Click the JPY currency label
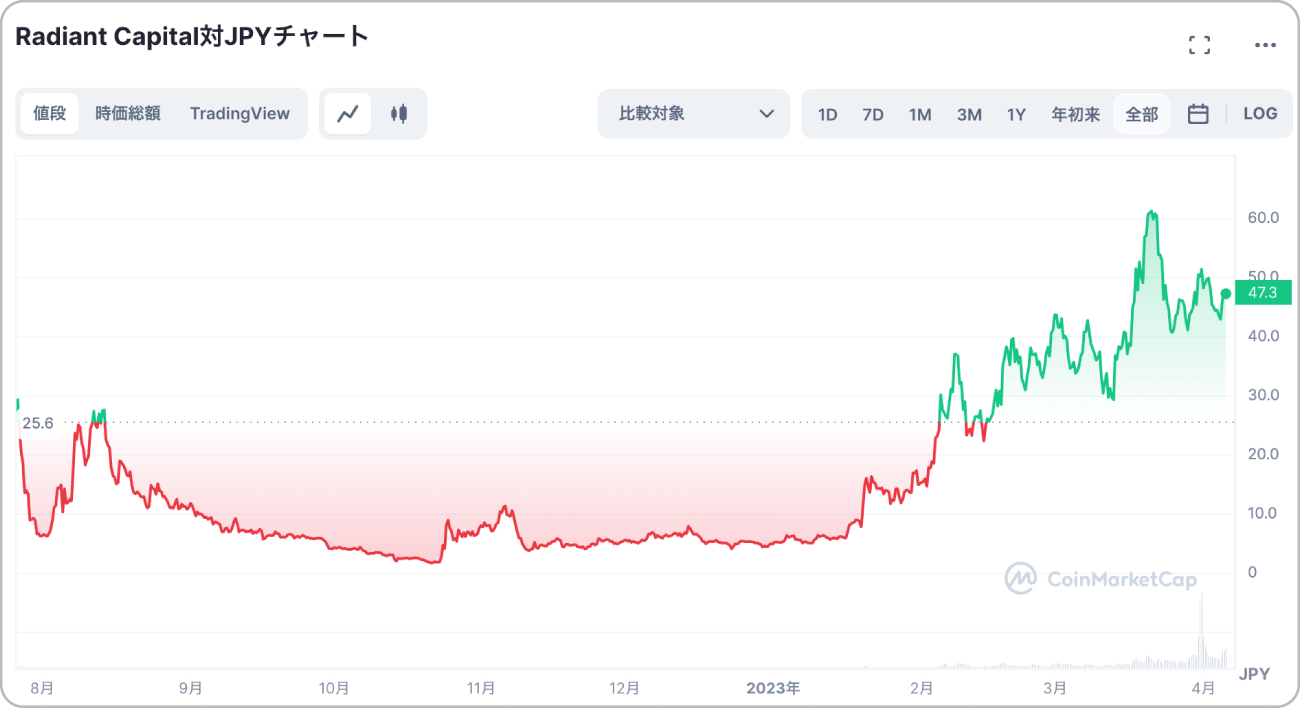The height and width of the screenshot is (708, 1300). point(1255,674)
